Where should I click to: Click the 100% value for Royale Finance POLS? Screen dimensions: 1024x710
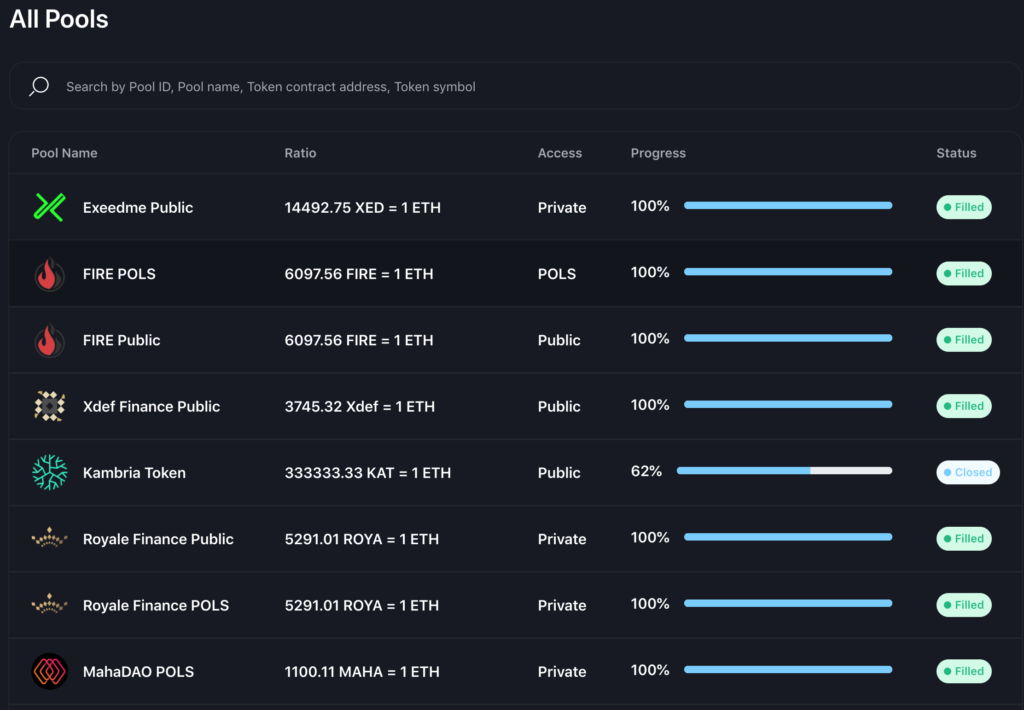point(650,604)
